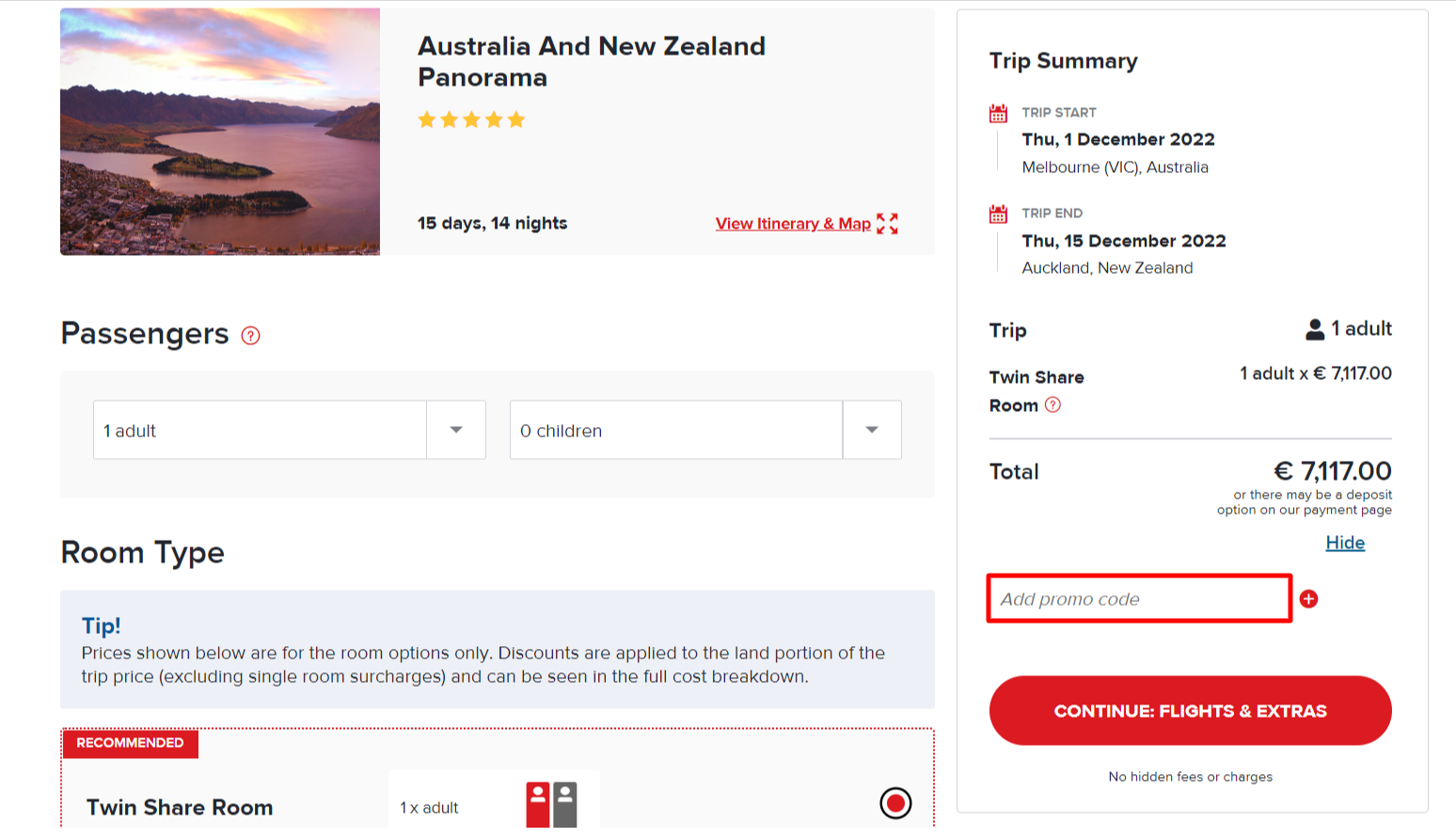Click the Hide link in Trip Summary
The height and width of the screenshot is (838, 1456).
click(1345, 543)
